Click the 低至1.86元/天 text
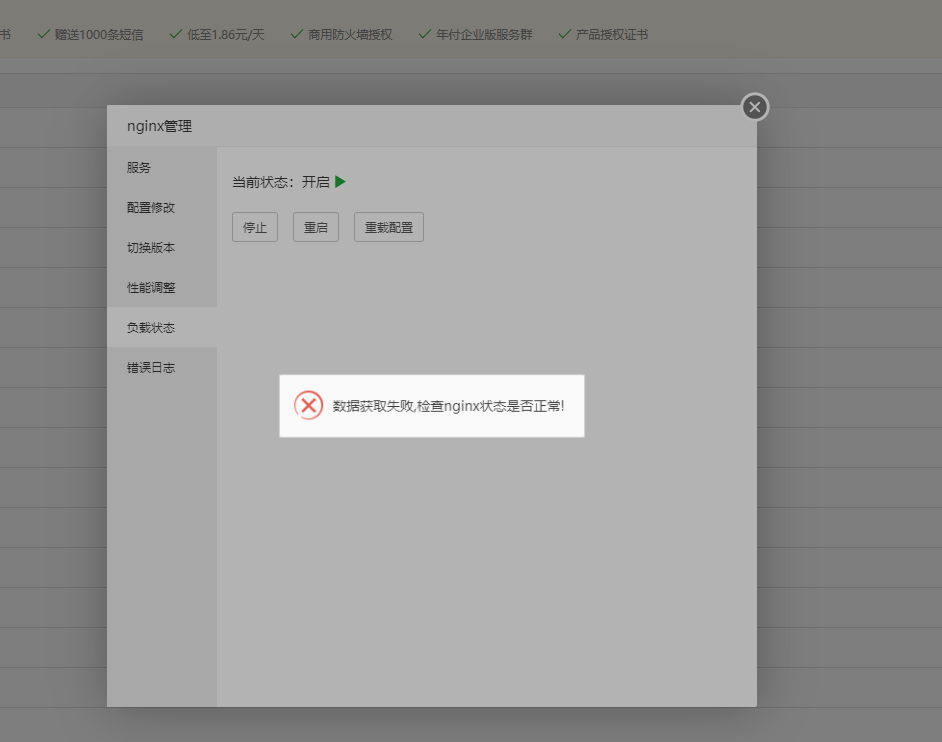 coord(226,35)
